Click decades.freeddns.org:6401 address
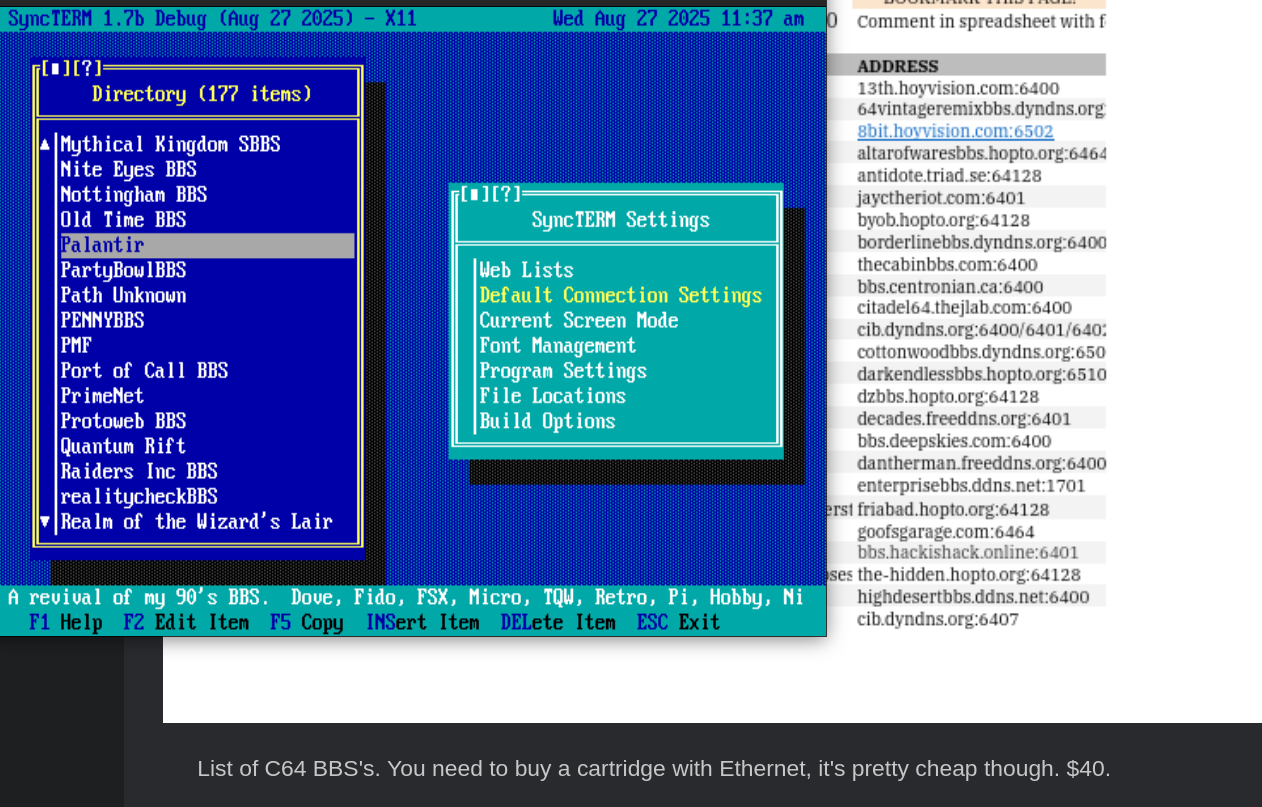The height and width of the screenshot is (807, 1262). [x=964, y=418]
